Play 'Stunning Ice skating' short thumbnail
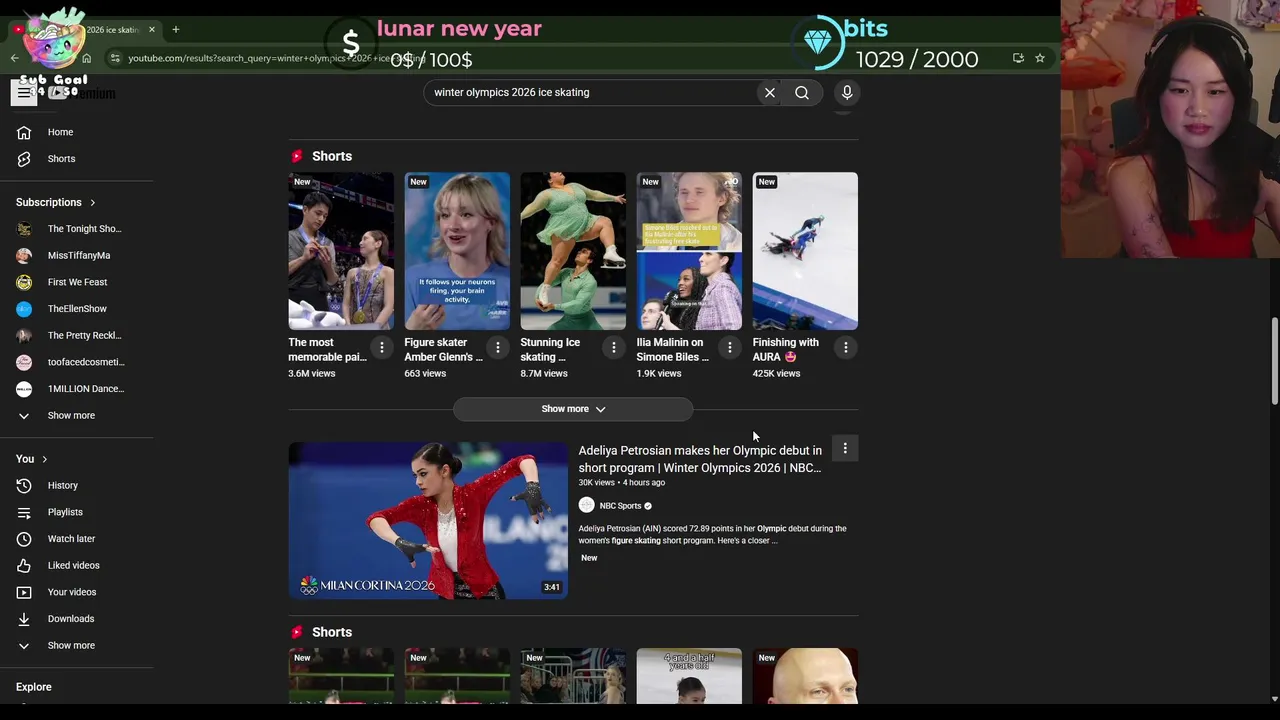This screenshot has width=1280, height=720. point(573,251)
